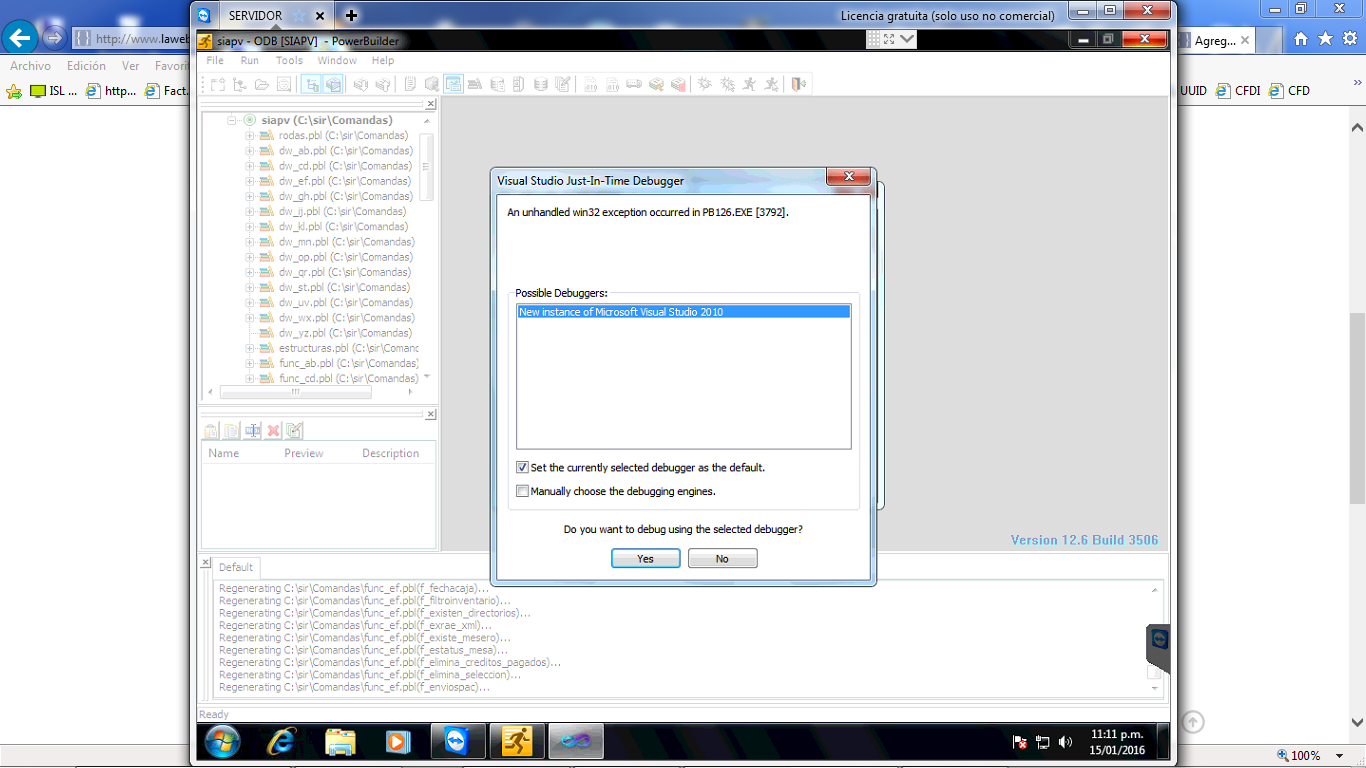The width and height of the screenshot is (1366, 768).
Task: Click No in the Just-In-Time Debugger dialog
Action: click(x=722, y=559)
